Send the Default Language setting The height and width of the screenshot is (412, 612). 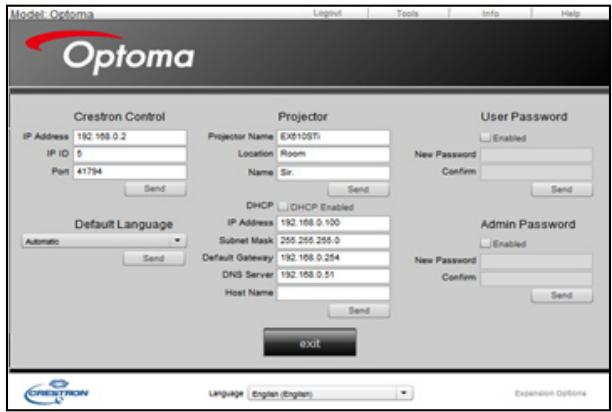pos(154,258)
